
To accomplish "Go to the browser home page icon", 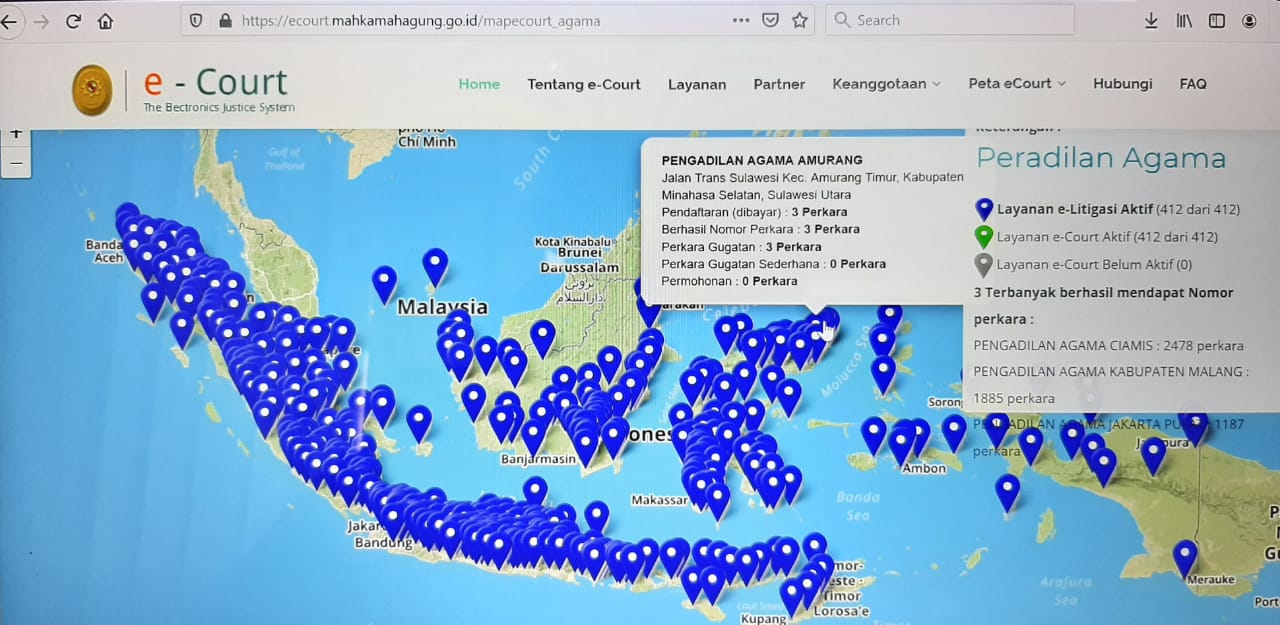I will click(105, 21).
